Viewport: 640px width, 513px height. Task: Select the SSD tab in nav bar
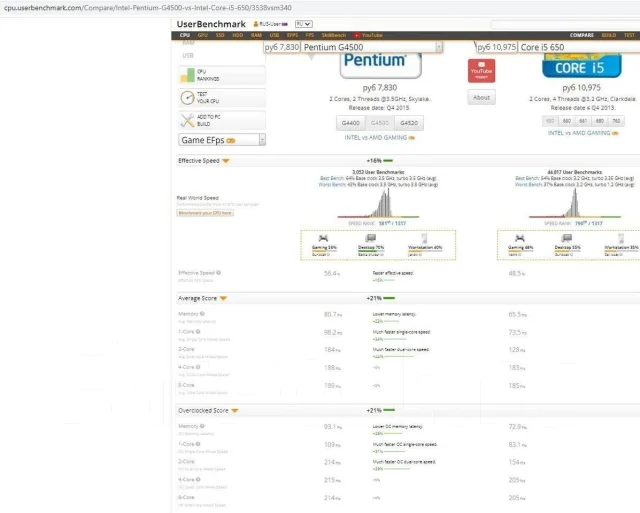point(220,36)
